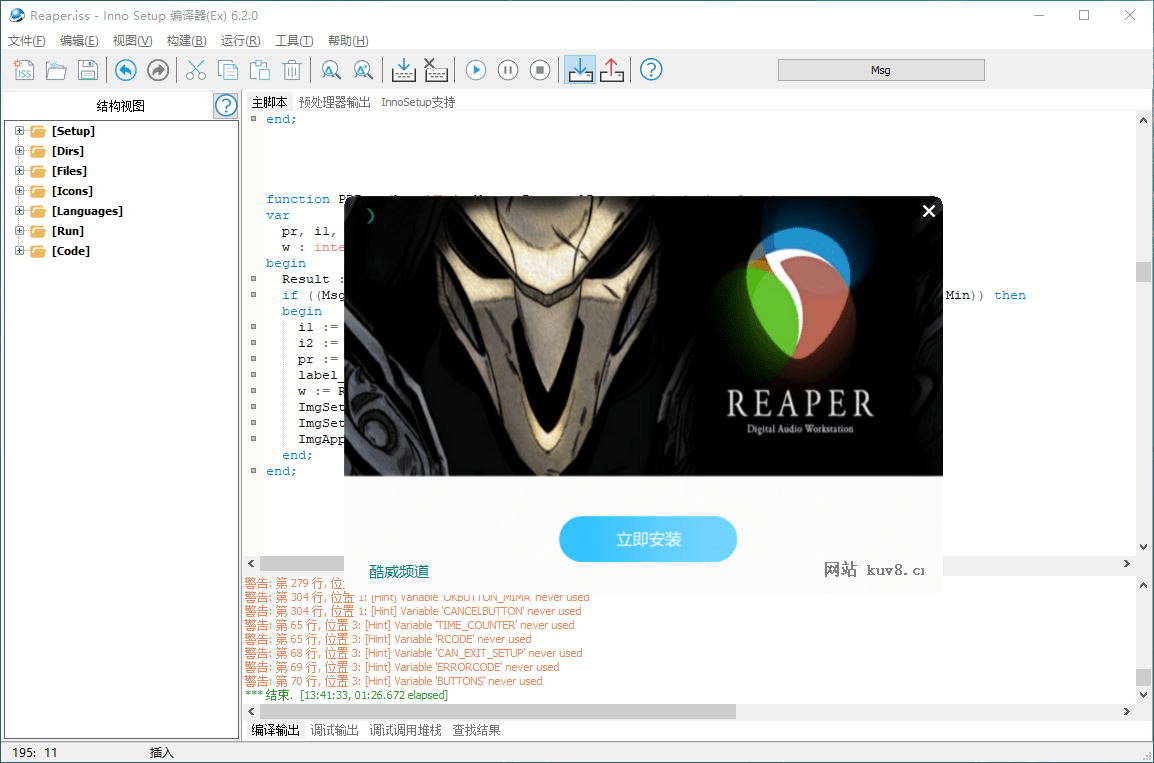Click scroll-down arrow of code editor

1143,547
